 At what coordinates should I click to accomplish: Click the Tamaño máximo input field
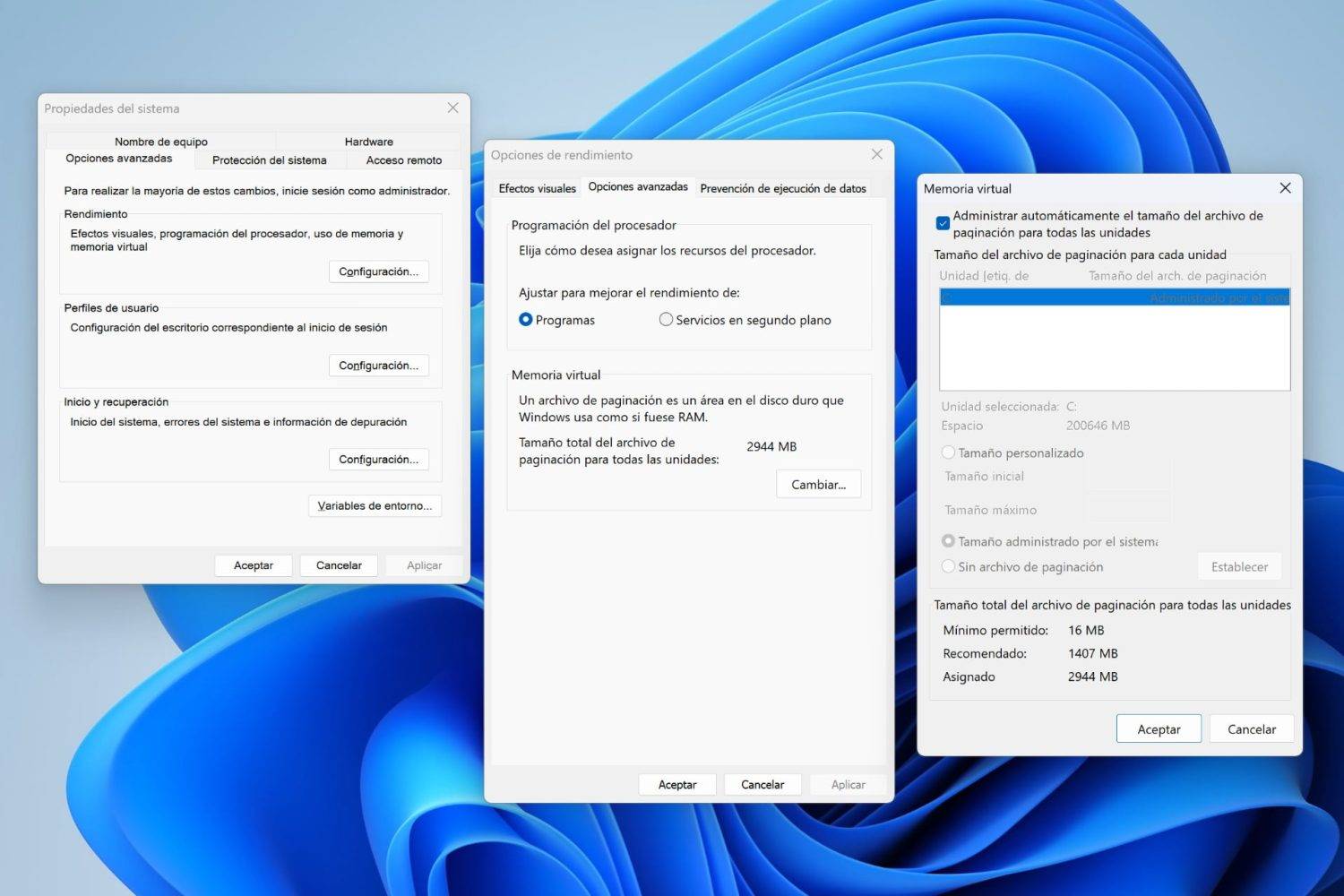[1127, 510]
